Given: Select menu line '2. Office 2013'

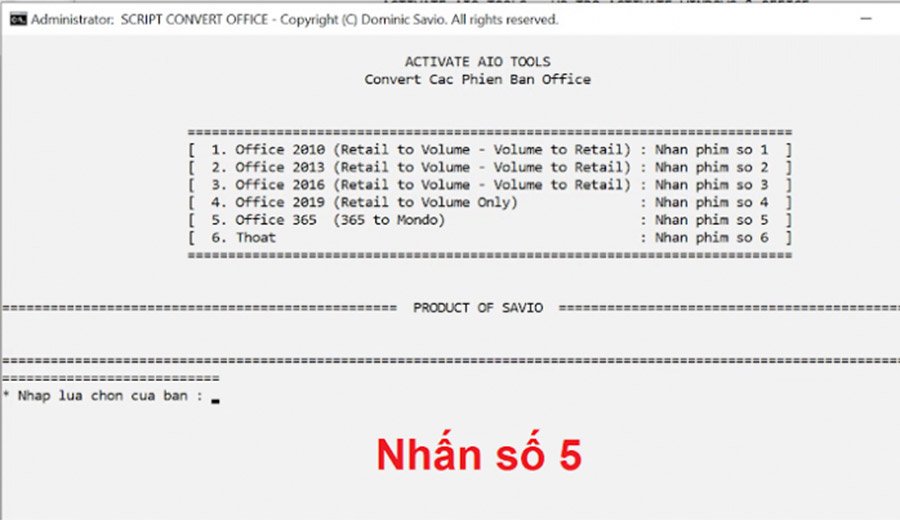Looking at the screenshot, I should 490,168.
